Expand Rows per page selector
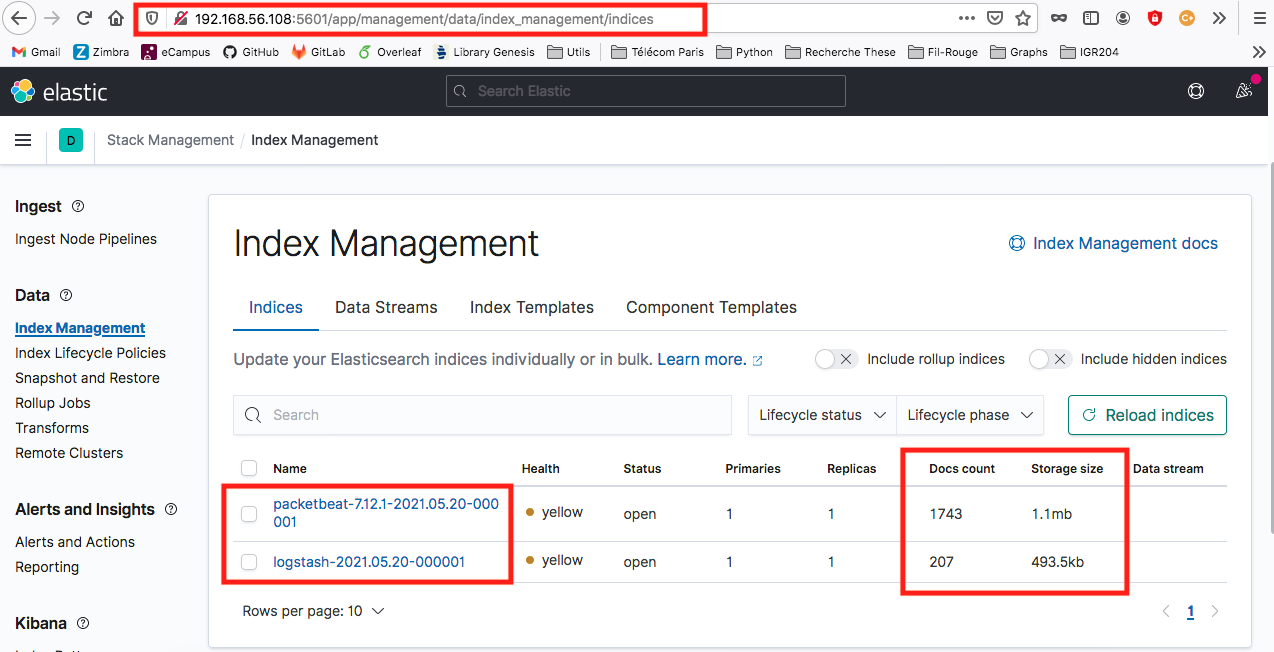The height and width of the screenshot is (652, 1274). (313, 611)
